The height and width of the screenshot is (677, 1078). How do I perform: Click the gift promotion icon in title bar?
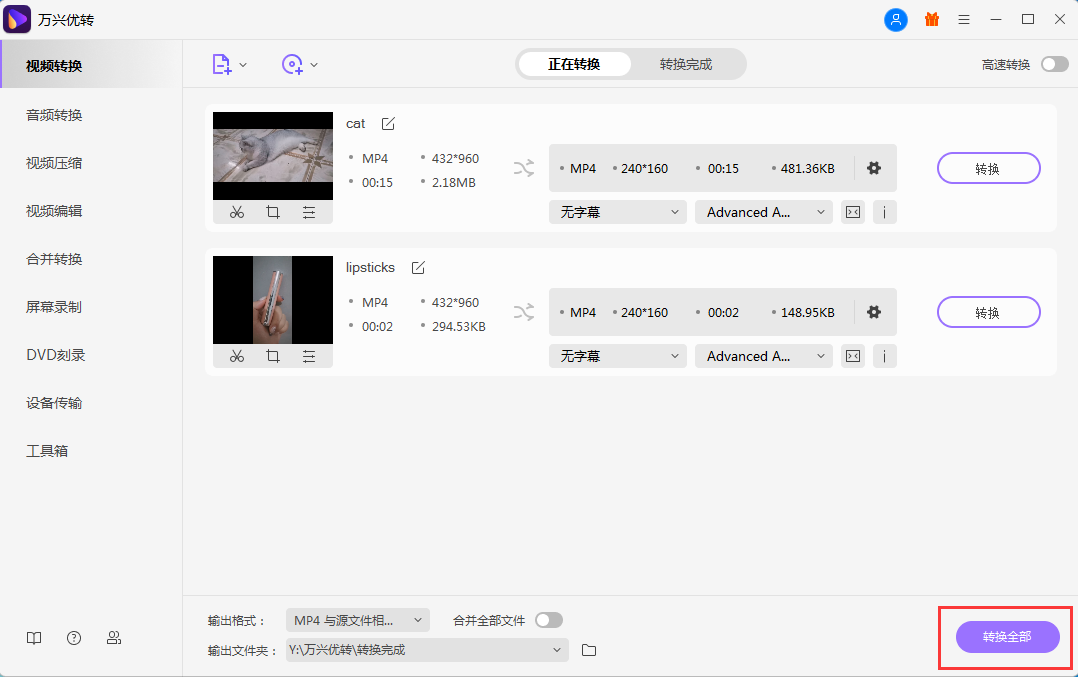click(x=932, y=19)
